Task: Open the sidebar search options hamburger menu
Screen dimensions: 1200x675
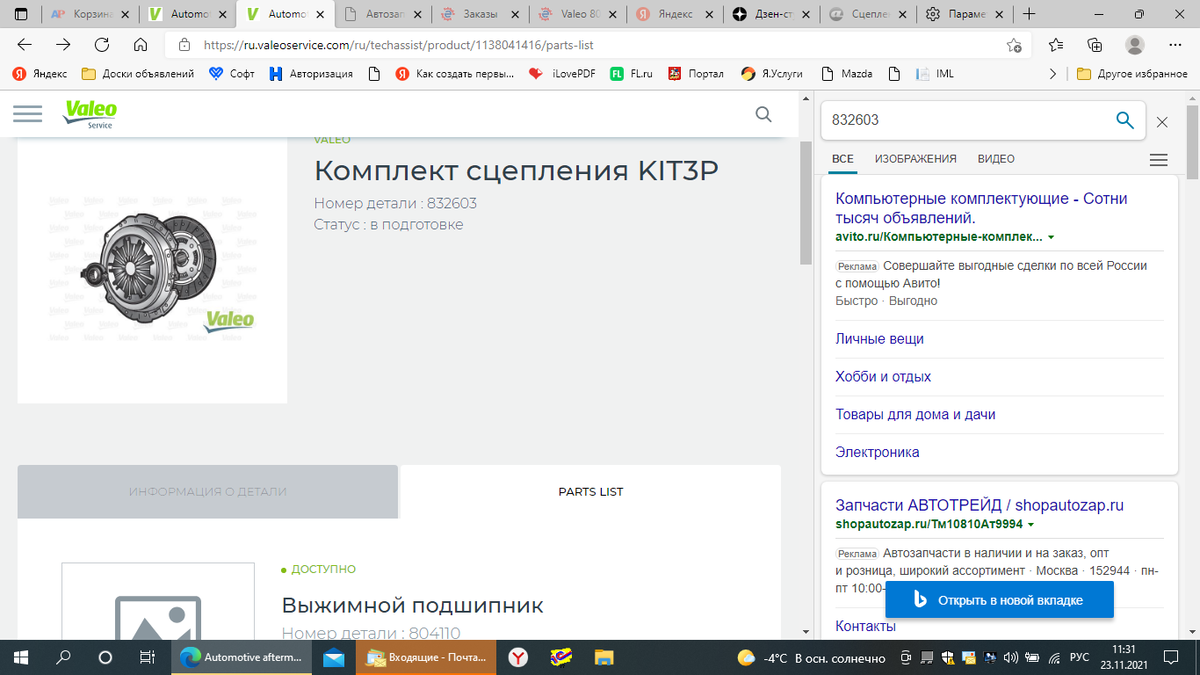Action: point(1159,160)
